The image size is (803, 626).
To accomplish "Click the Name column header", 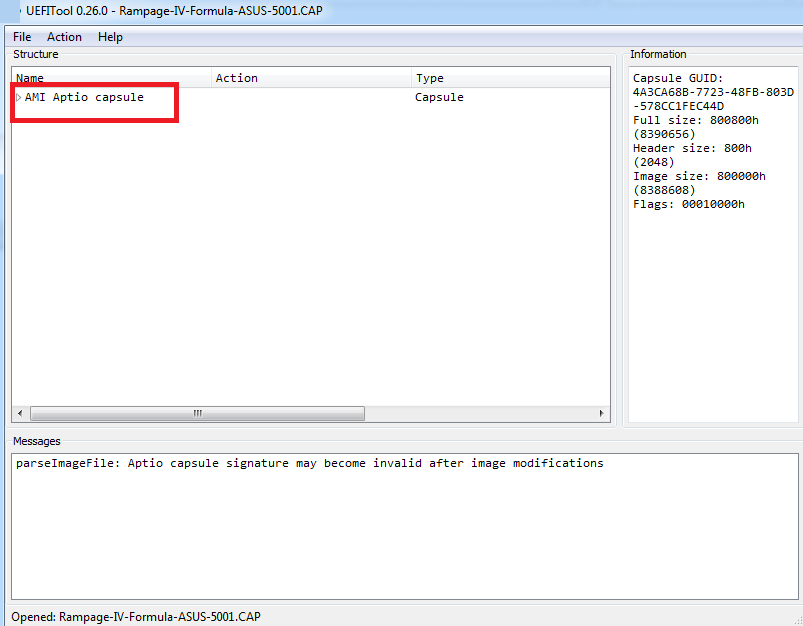I will point(112,78).
